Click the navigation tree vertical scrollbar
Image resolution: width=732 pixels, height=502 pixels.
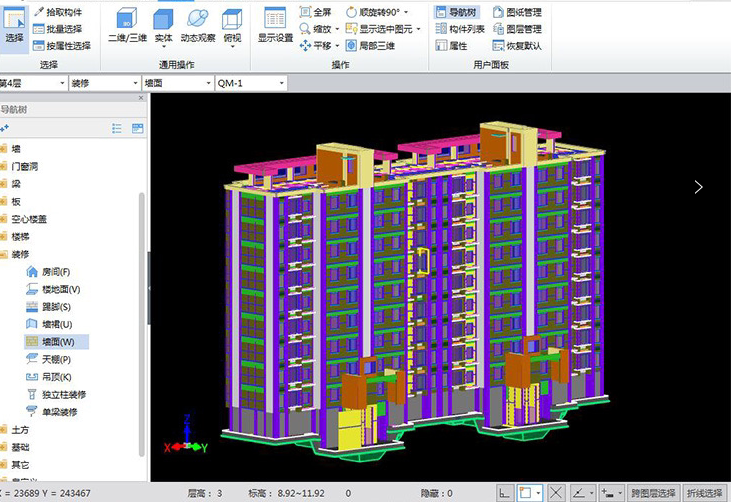coord(141,325)
